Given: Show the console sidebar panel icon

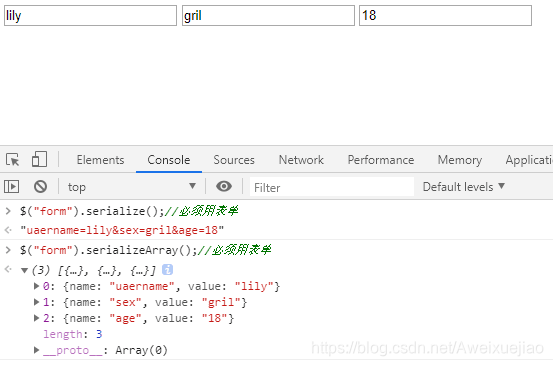Looking at the screenshot, I should point(11,186).
